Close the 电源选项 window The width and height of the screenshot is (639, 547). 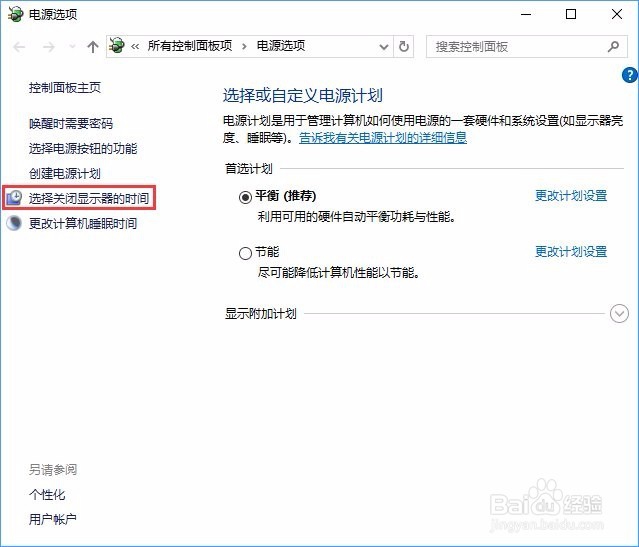tap(617, 14)
